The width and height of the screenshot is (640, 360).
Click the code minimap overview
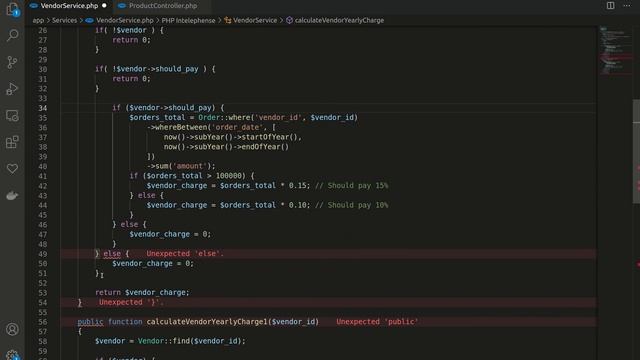coord(615,51)
